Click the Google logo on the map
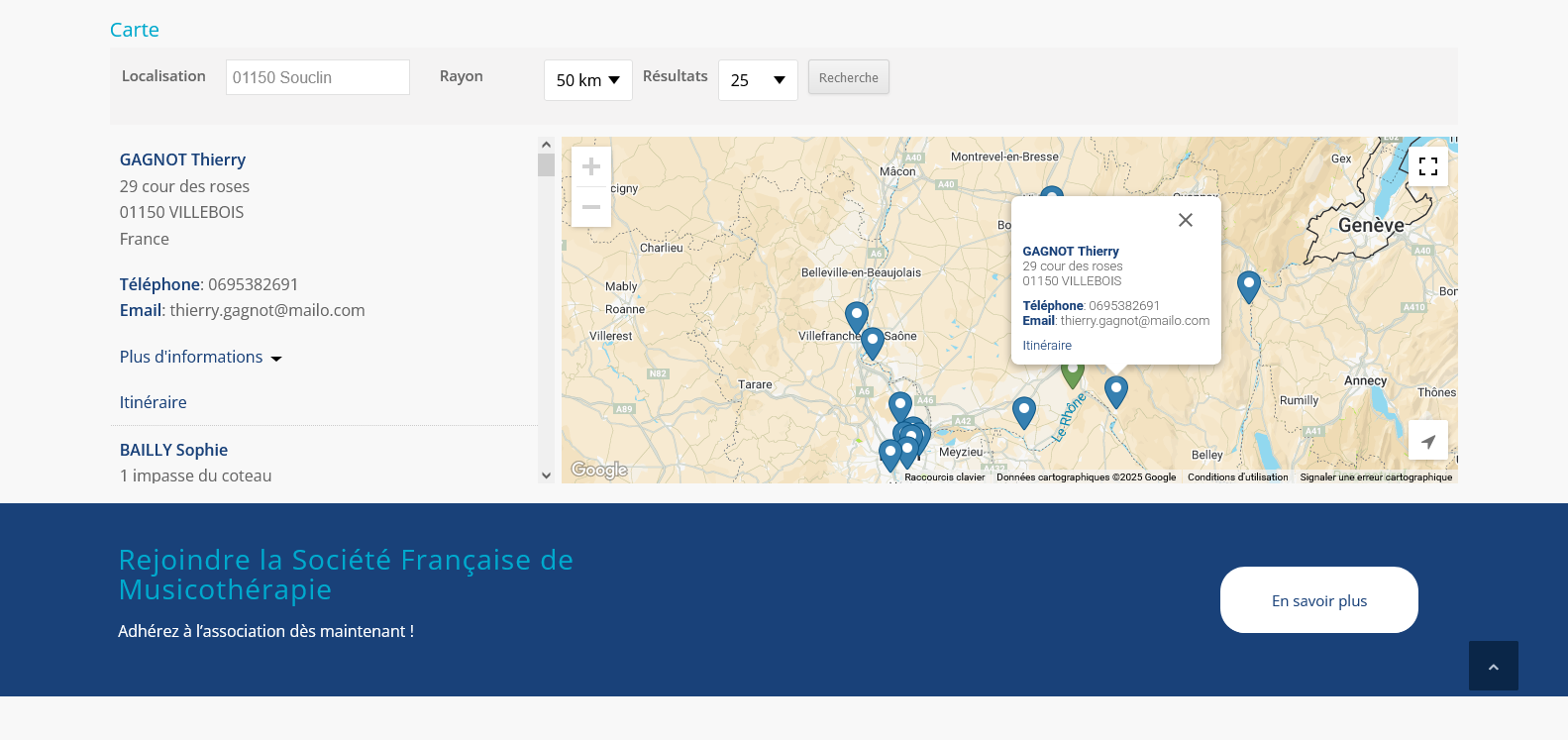Screen dimensions: 1568x740 (599, 470)
